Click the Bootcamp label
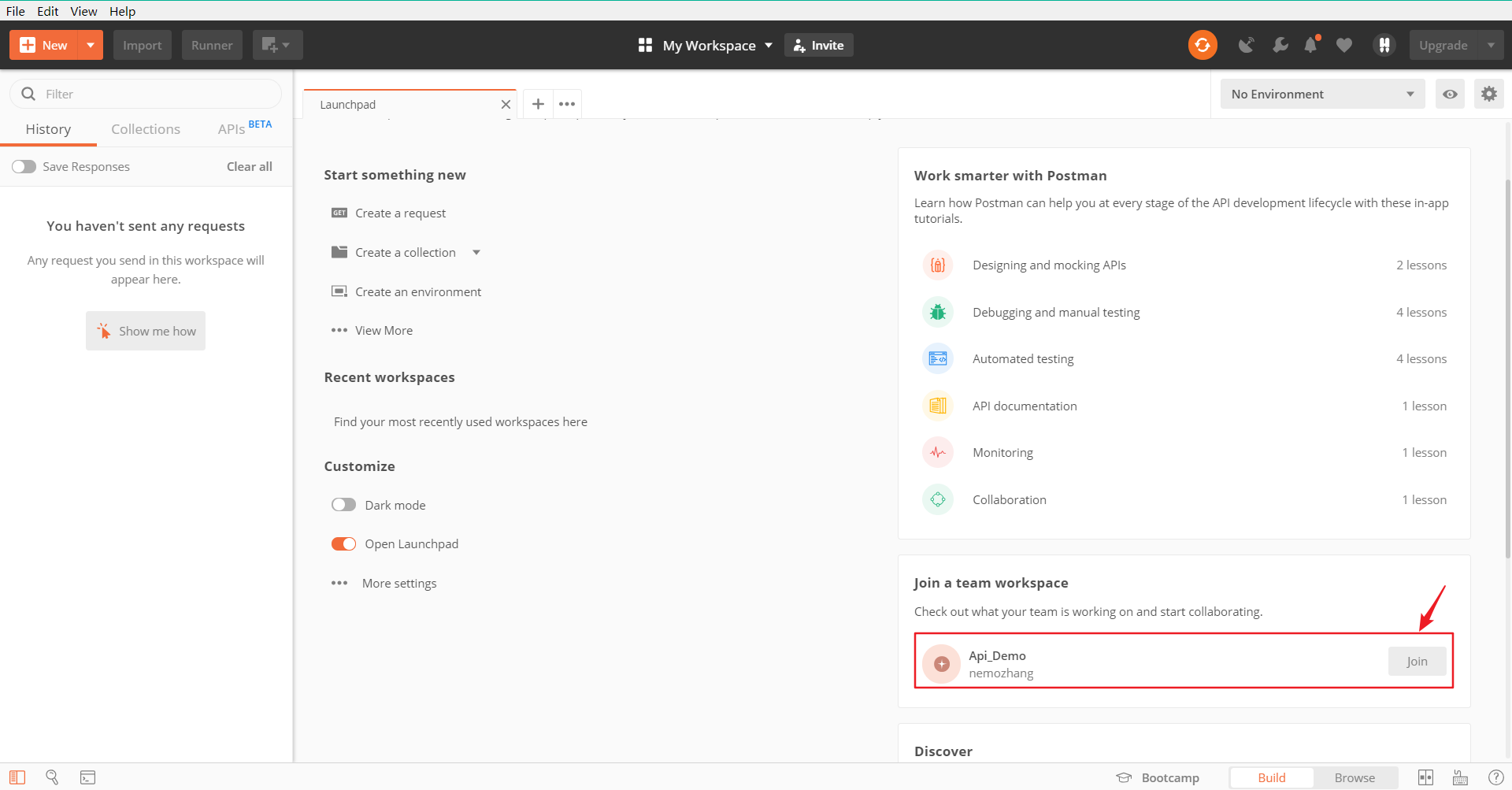1512x790 pixels. 1170,777
